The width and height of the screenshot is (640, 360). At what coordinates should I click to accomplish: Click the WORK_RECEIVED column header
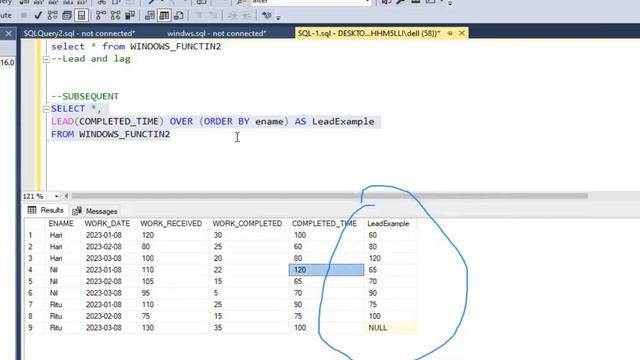pos(171,224)
